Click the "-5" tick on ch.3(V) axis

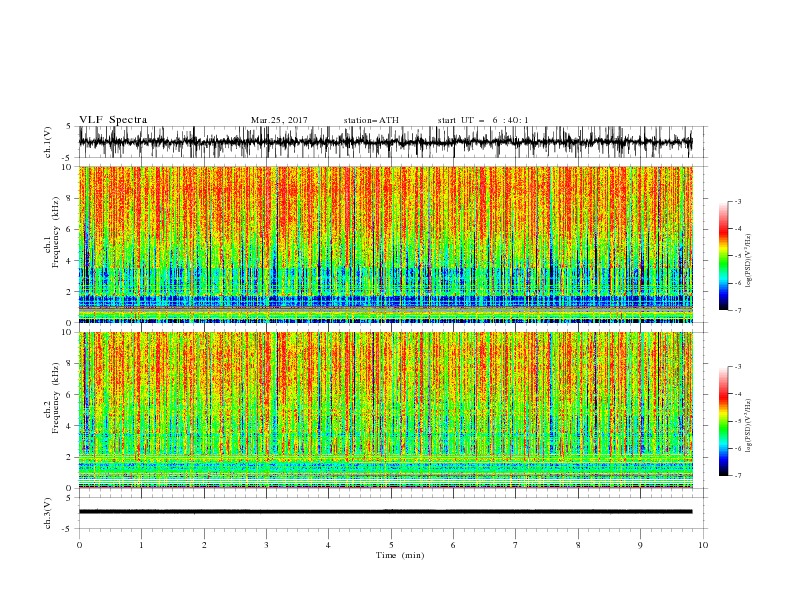click(68, 529)
